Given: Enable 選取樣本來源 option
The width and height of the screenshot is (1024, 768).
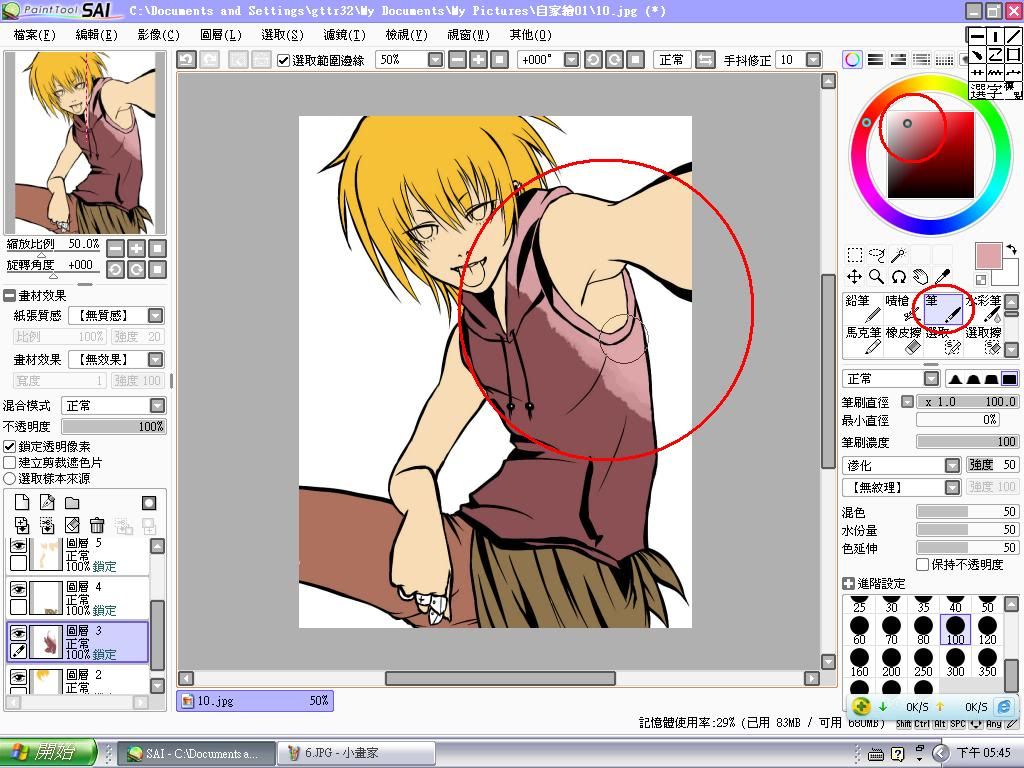Looking at the screenshot, I should pos(9,479).
